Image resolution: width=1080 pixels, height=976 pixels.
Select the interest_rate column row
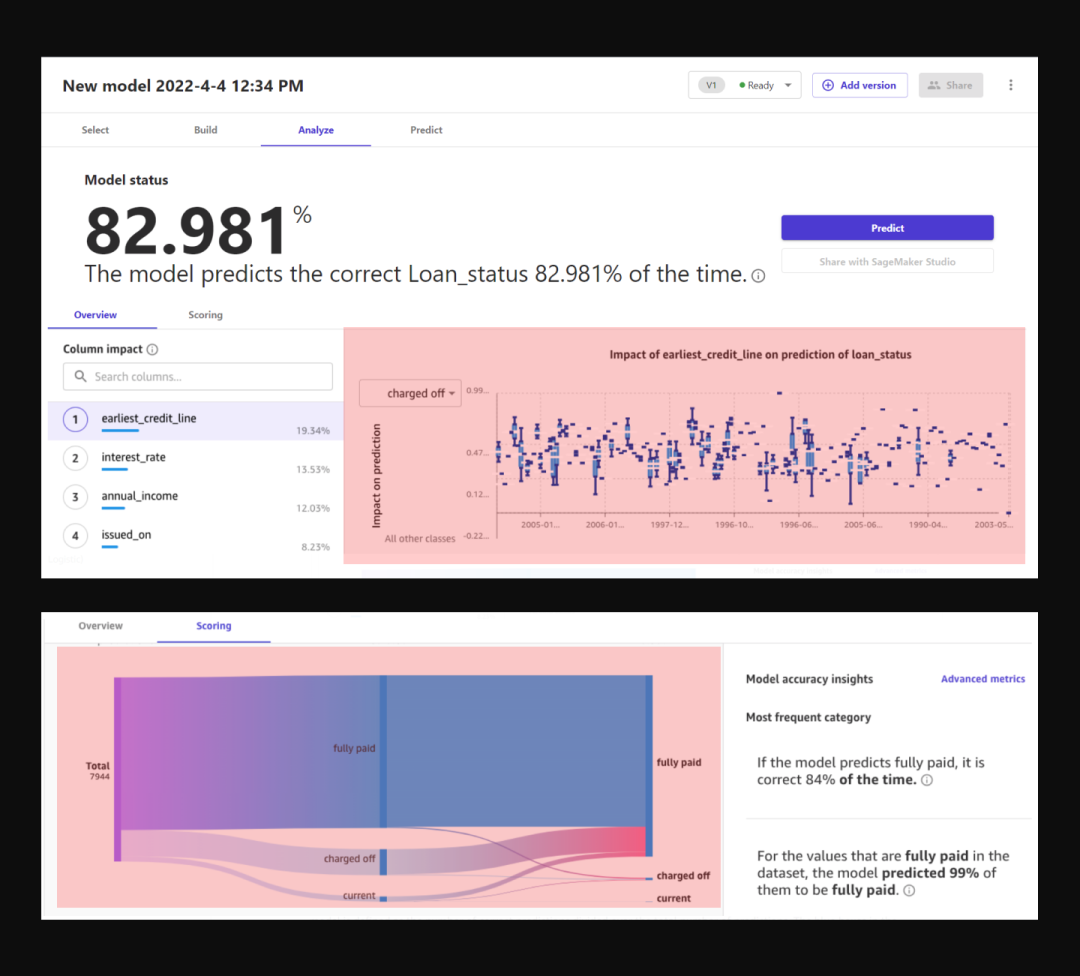tap(196, 460)
